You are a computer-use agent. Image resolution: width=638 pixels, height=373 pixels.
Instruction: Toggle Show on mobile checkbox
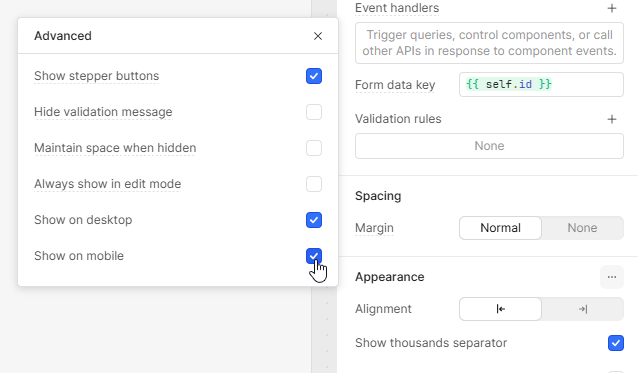314,256
